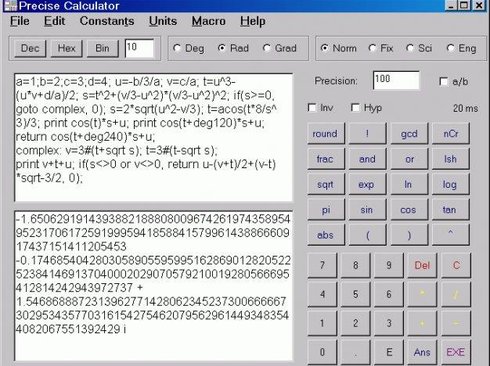Select Rad angle mode
Viewport: 490px width, 366px height.
pos(233,48)
